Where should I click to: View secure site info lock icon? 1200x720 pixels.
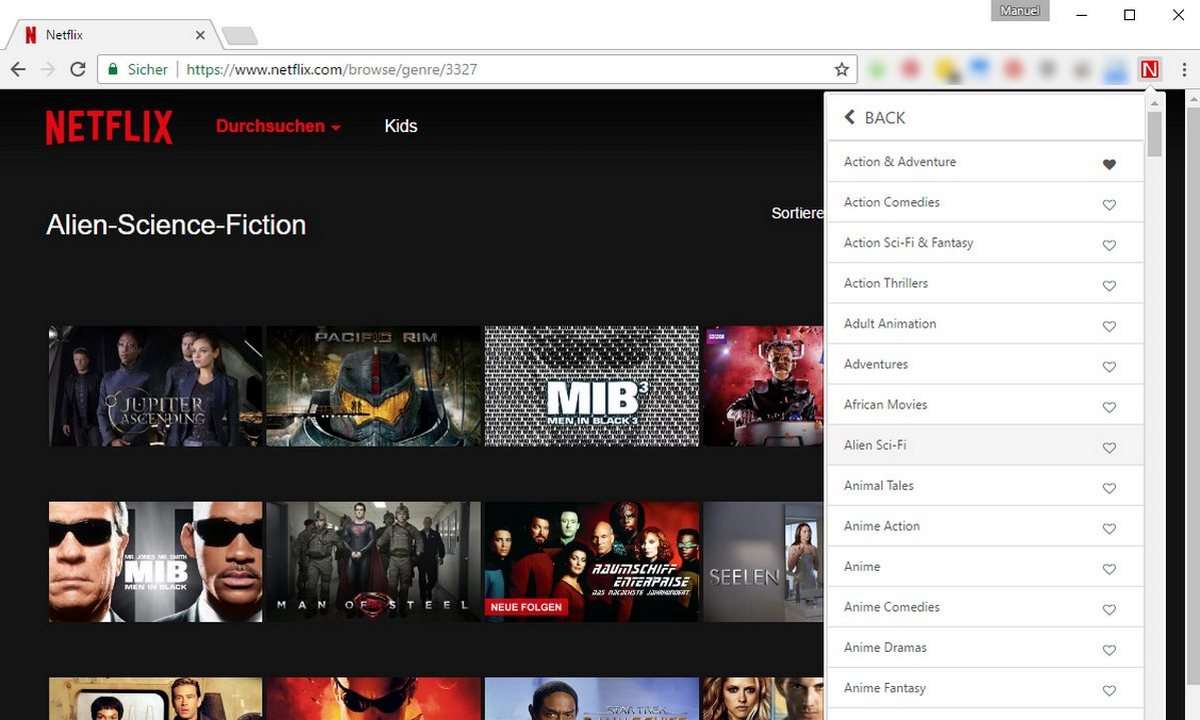coord(113,70)
